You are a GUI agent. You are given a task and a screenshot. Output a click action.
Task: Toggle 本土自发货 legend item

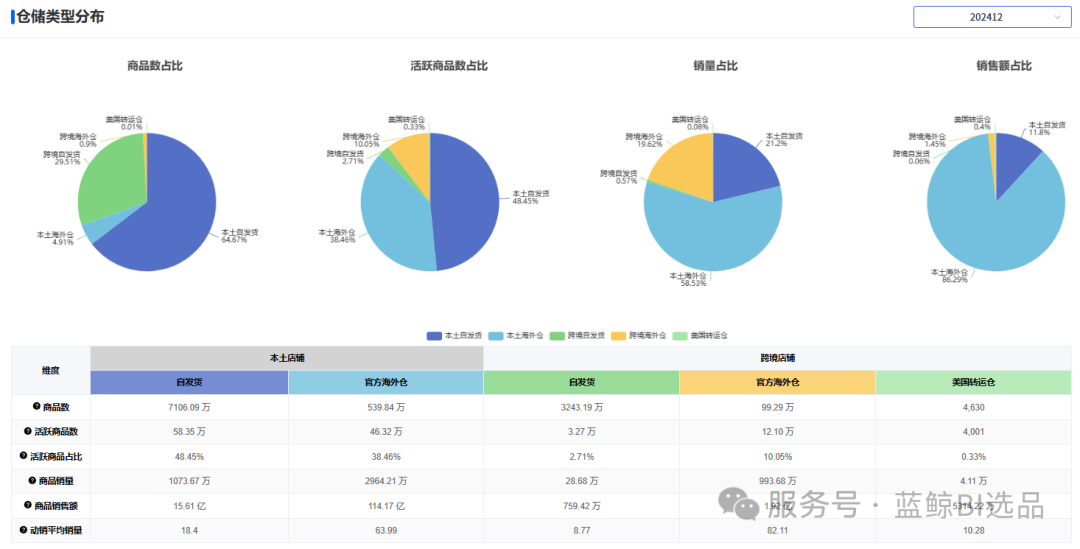[454, 336]
